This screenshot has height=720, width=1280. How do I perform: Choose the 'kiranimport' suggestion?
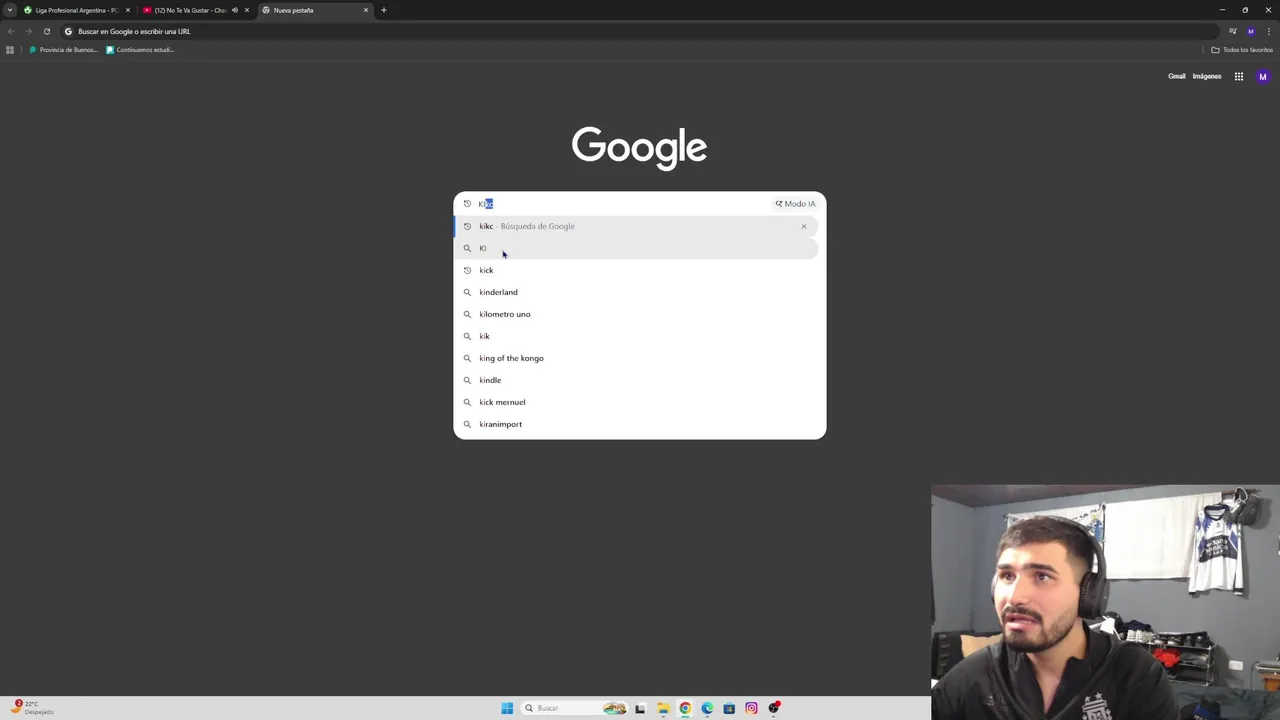636,424
